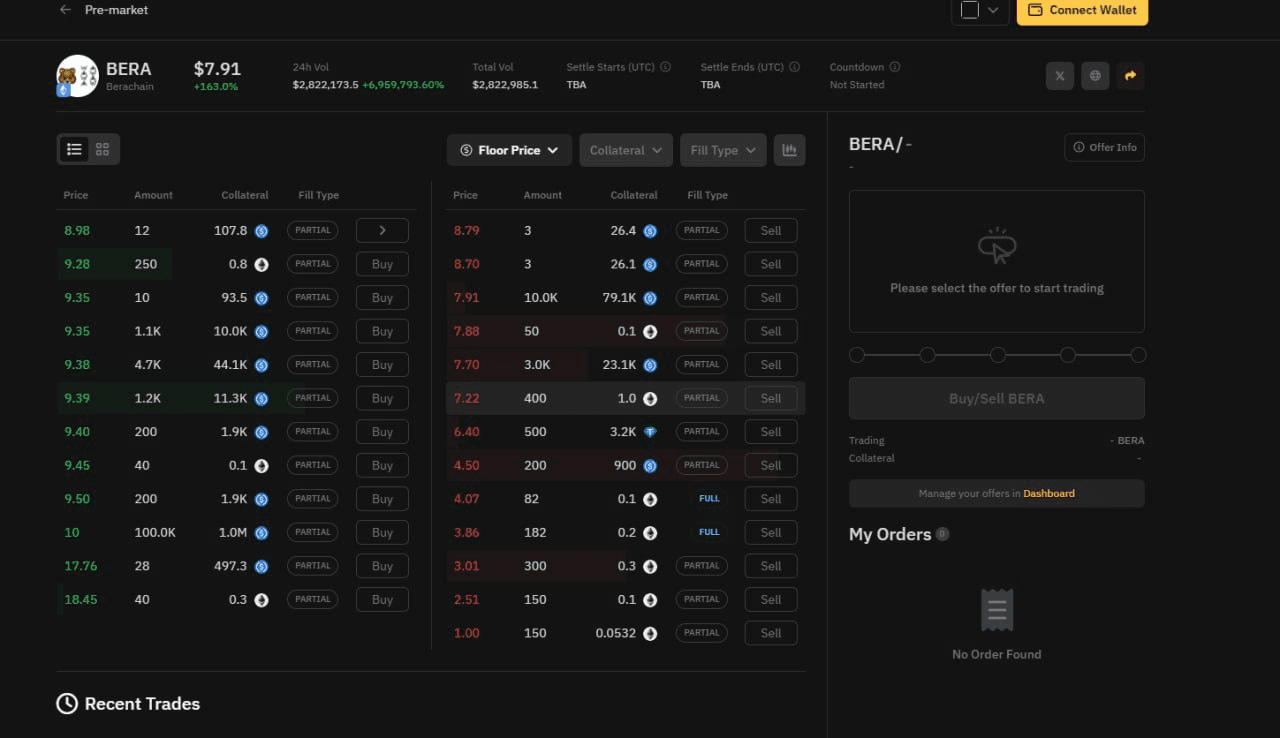Click the 17.76 price cell
1280x738 pixels.
pyautogui.click(x=81, y=566)
